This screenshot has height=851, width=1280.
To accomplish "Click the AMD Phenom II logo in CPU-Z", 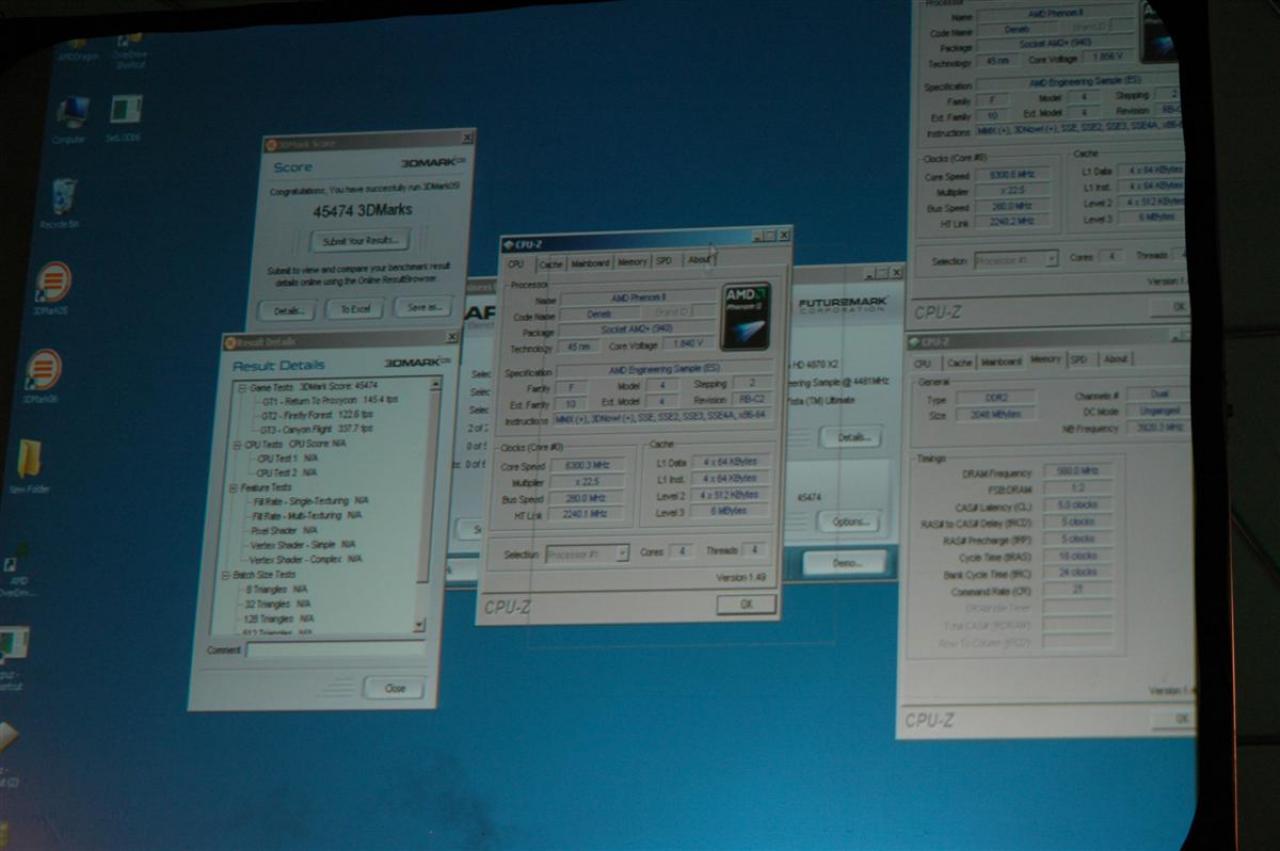I will [745, 316].
